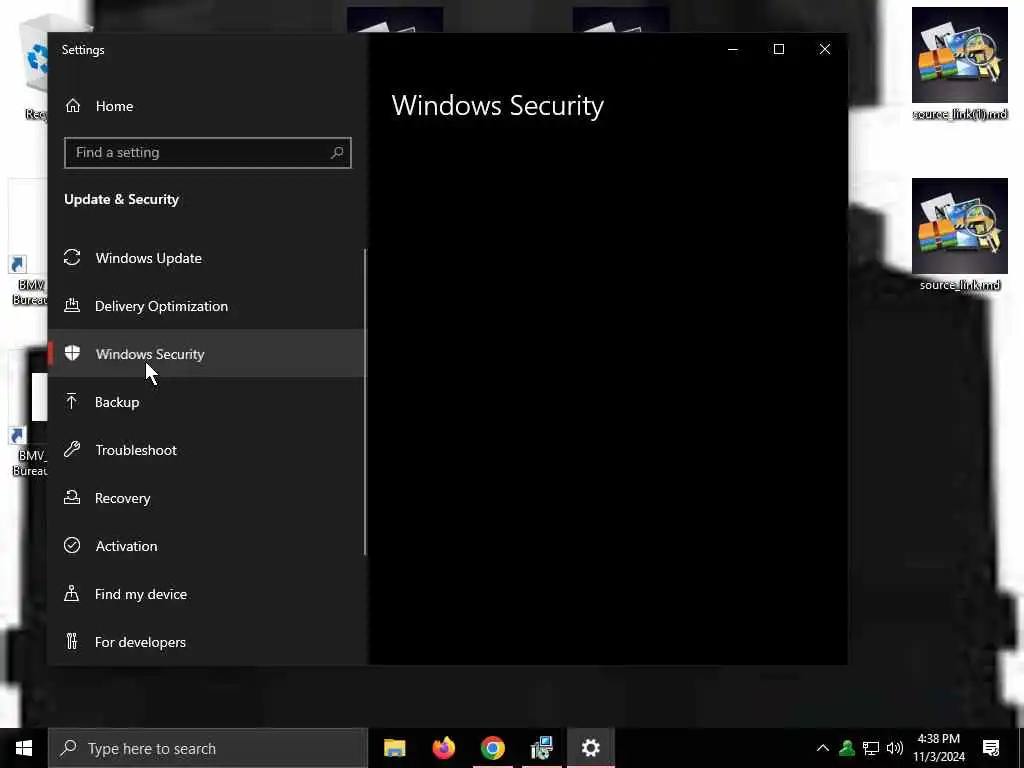Select the lower BMV_Bureau desktop shortcut
1024x768 pixels.
pyautogui.click(x=28, y=413)
